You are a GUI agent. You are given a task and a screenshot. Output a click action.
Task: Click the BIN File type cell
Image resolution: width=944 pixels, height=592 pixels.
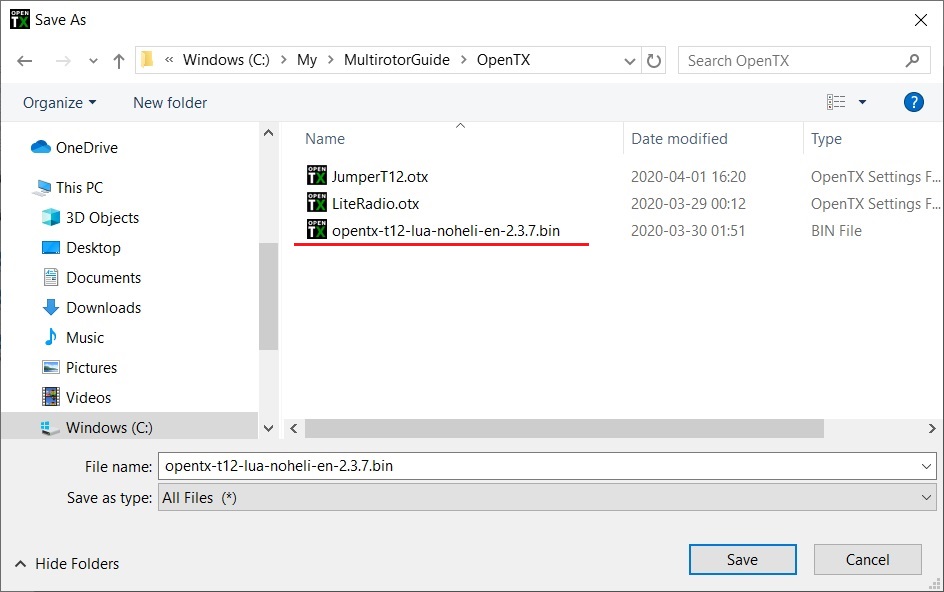836,231
